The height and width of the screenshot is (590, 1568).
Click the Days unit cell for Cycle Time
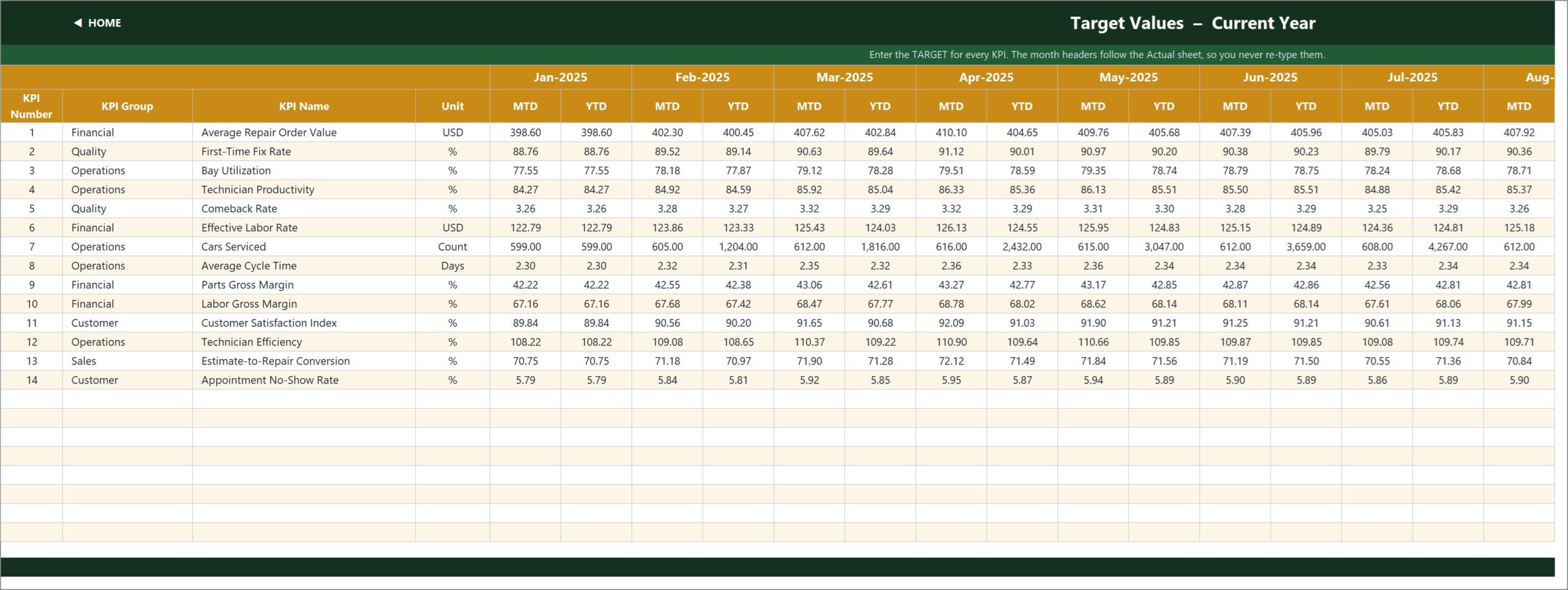453,265
